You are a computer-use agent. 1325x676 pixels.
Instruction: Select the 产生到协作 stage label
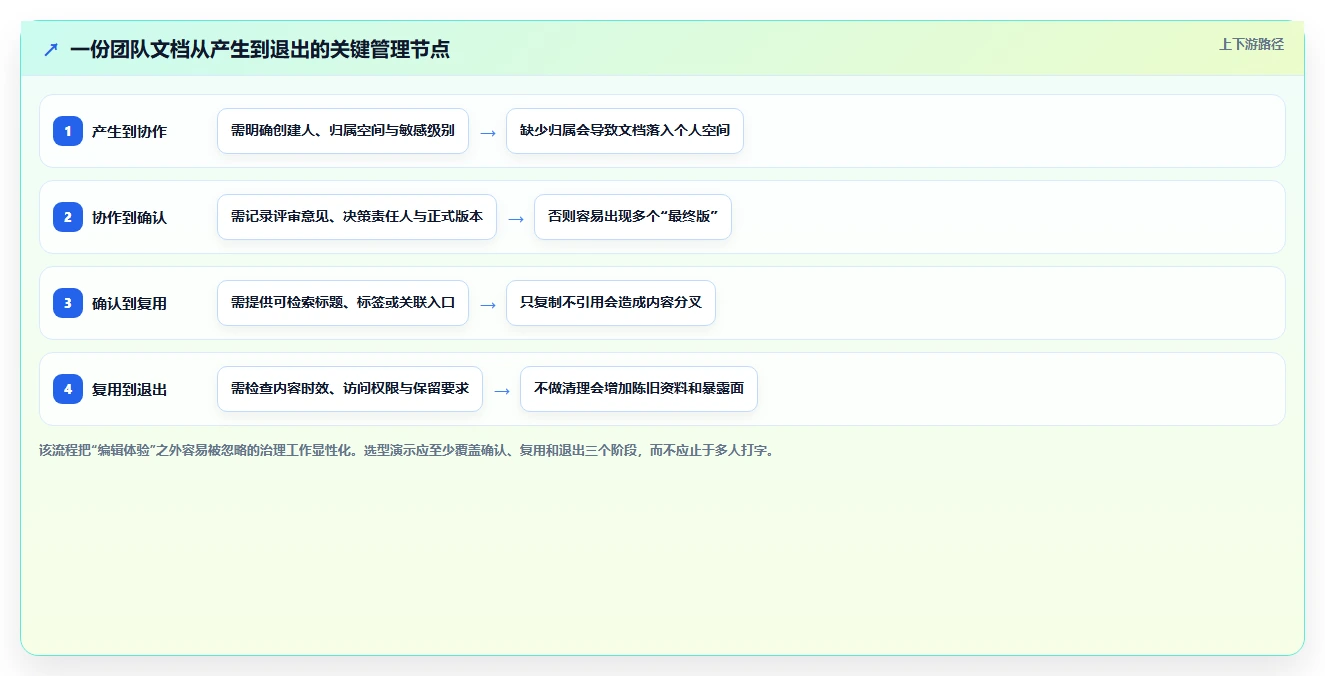(x=129, y=132)
